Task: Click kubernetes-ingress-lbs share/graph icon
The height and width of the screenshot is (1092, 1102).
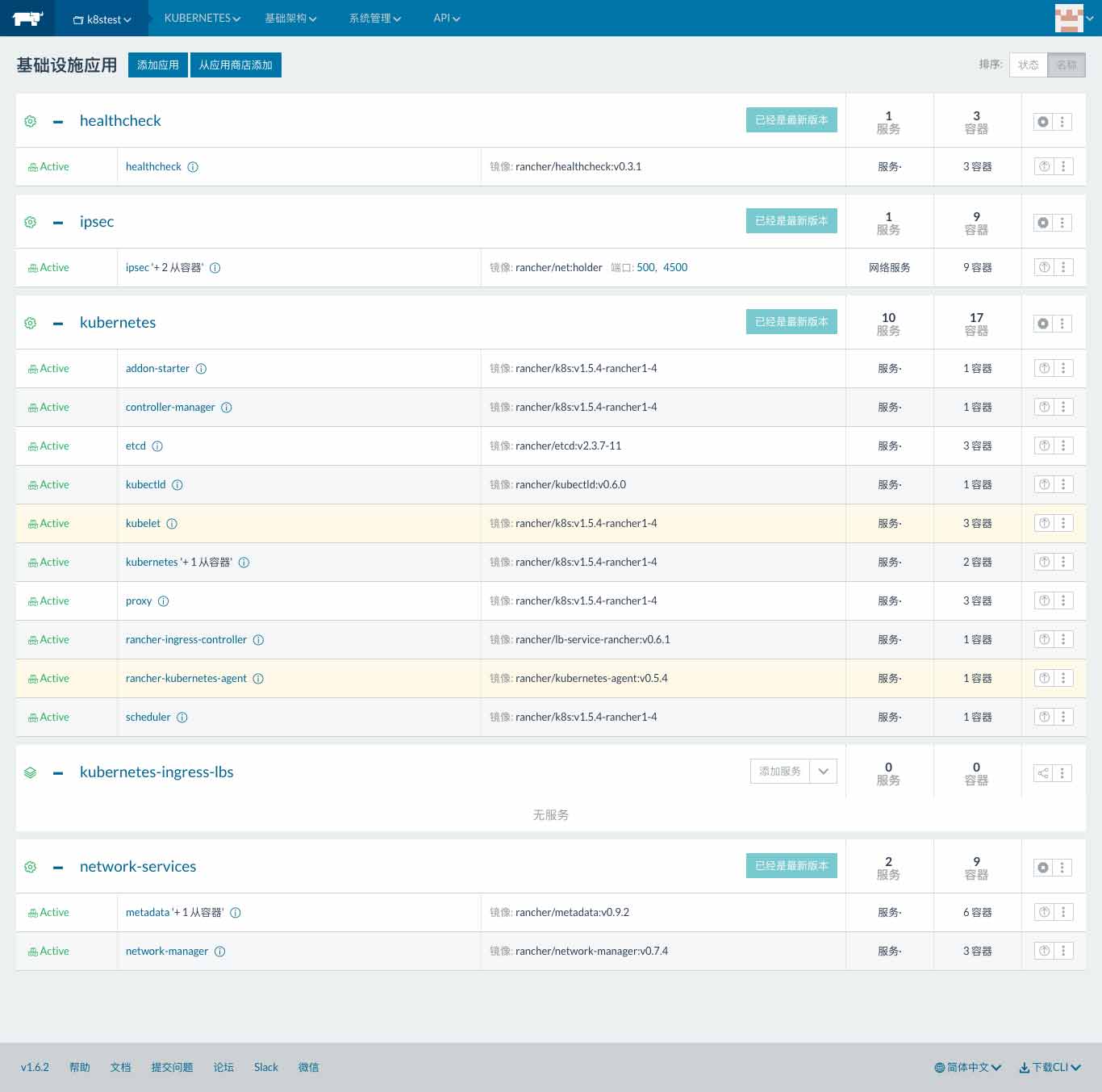Action: pyautogui.click(x=1043, y=773)
